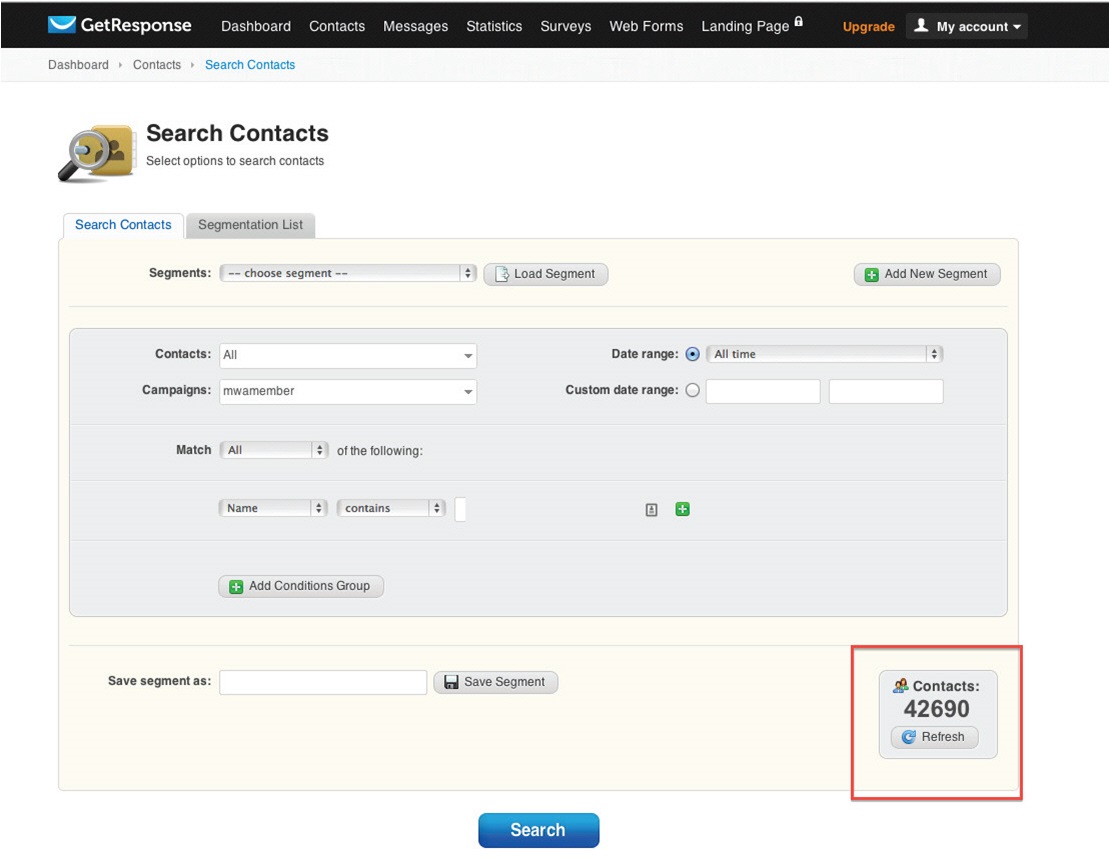
Task: Click the condition value text field
Action: pyautogui.click(x=460, y=509)
